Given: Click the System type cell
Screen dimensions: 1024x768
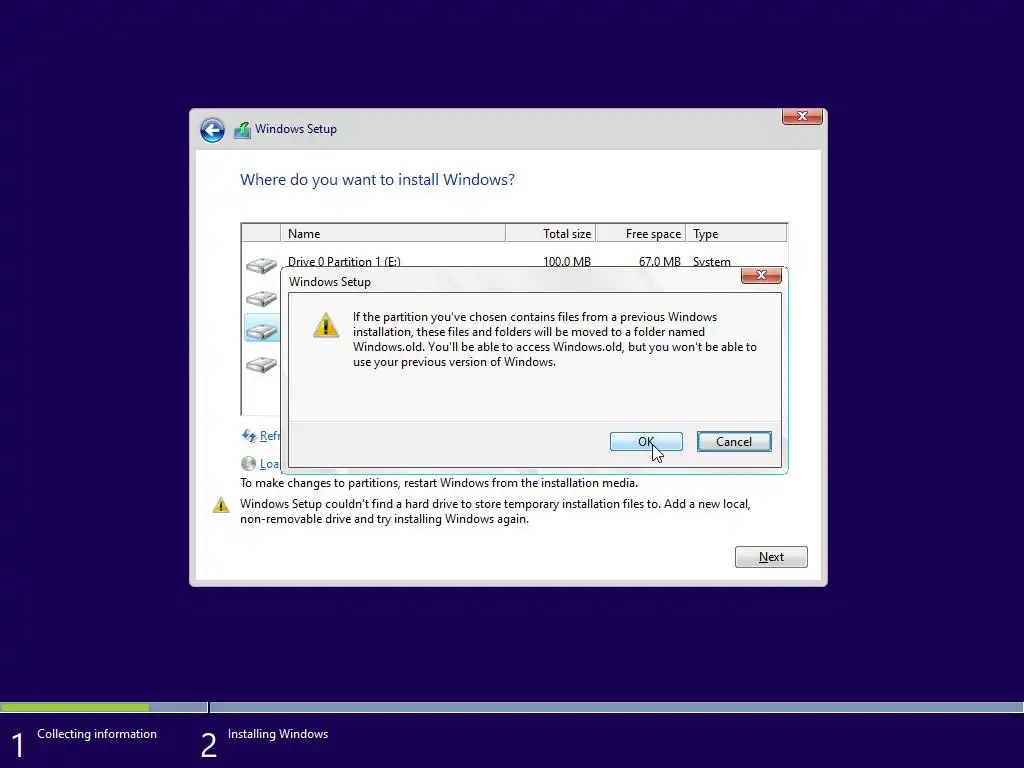Looking at the screenshot, I should coord(712,261).
